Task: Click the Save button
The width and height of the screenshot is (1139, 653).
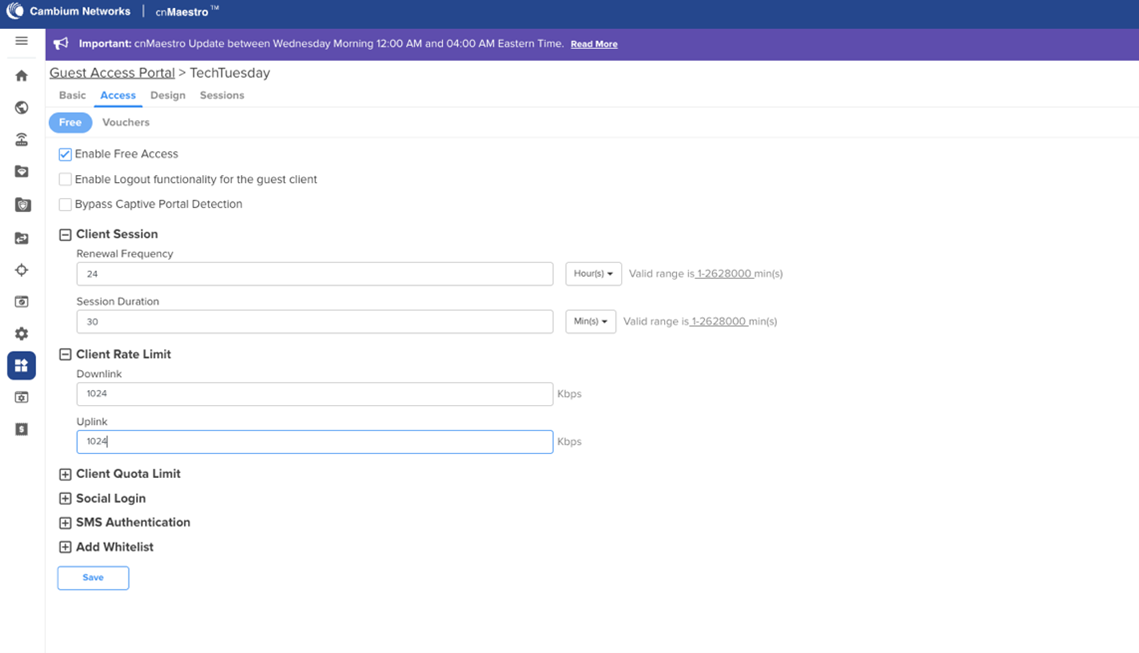Action: coord(93,578)
